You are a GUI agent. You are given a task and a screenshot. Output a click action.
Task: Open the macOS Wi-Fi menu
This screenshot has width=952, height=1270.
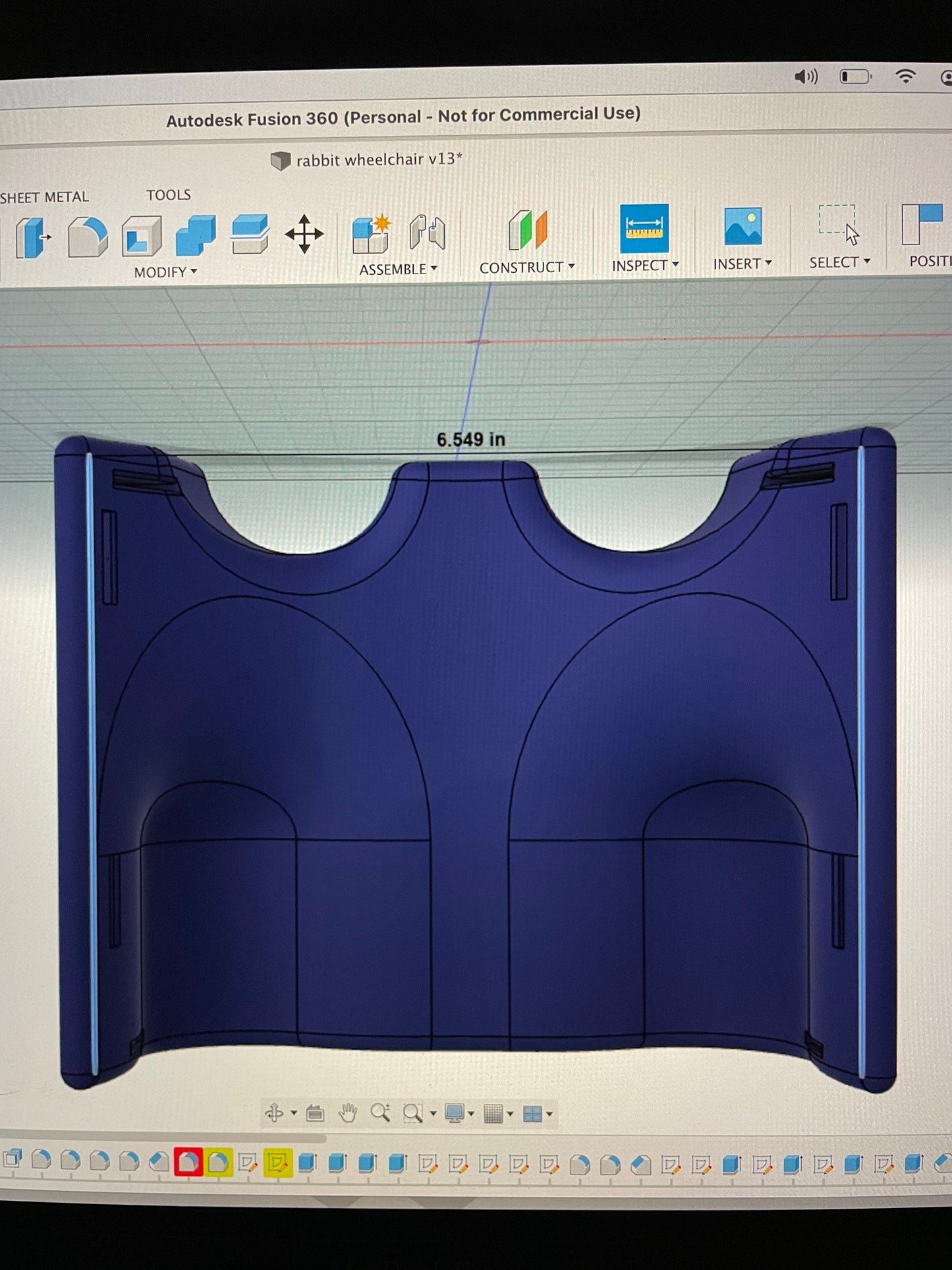click(906, 76)
